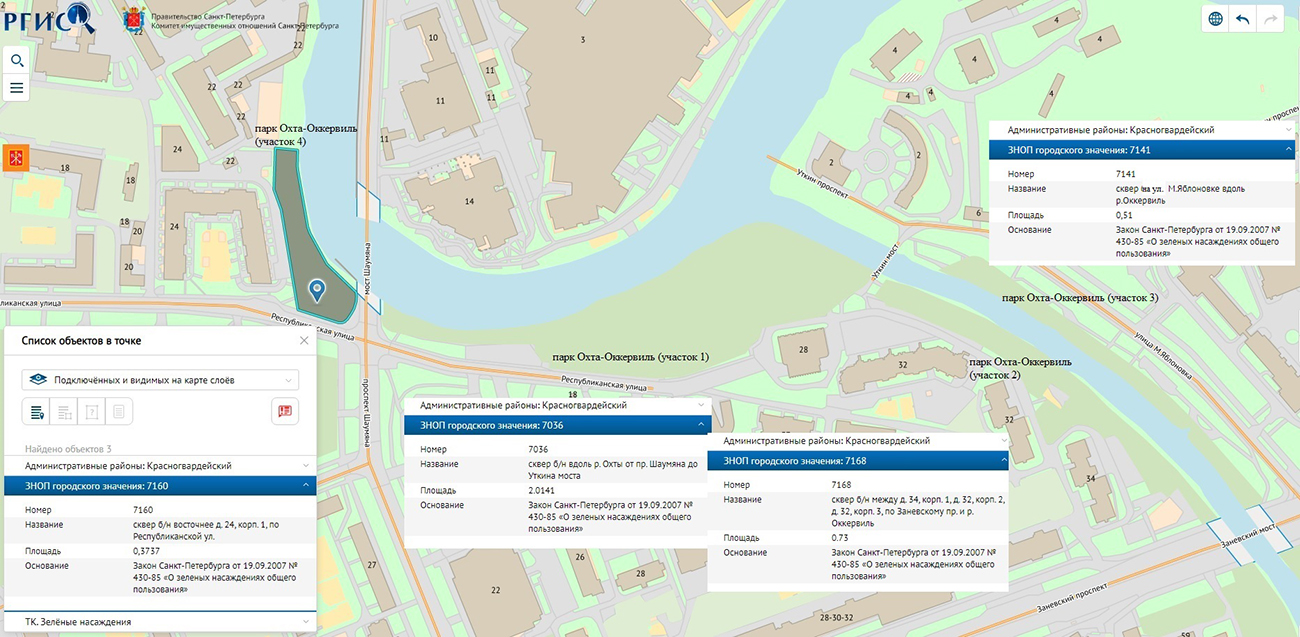Image resolution: width=1300 pixels, height=637 pixels.
Task: Click the парк Охта-Оккервиль (участок 2) label
Action: [1020, 368]
